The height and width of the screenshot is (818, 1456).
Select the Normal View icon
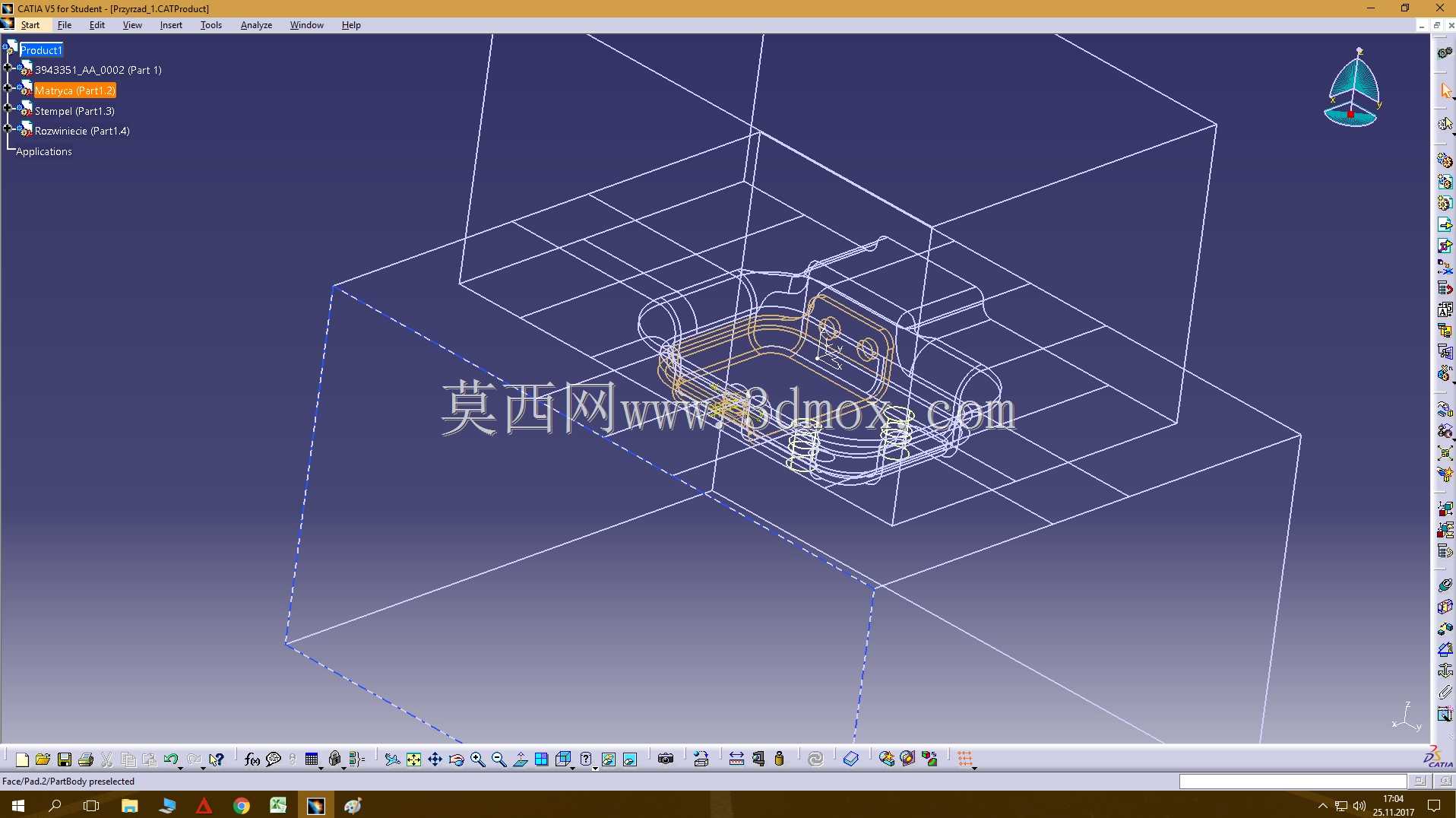[521, 759]
